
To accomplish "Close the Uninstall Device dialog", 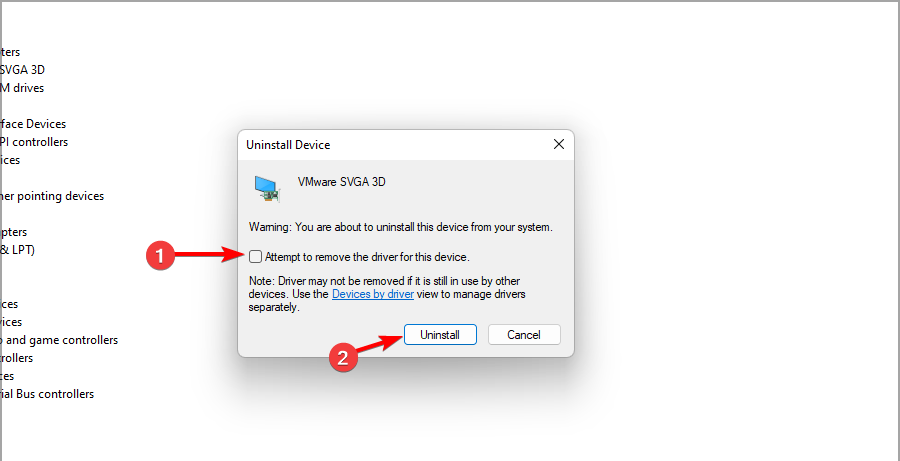I will [x=559, y=145].
